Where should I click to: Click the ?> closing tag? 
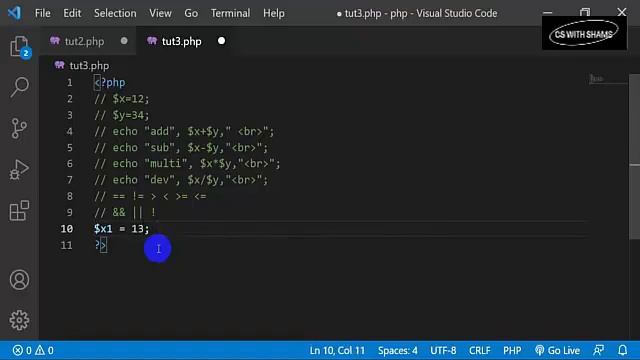click(x=100, y=245)
